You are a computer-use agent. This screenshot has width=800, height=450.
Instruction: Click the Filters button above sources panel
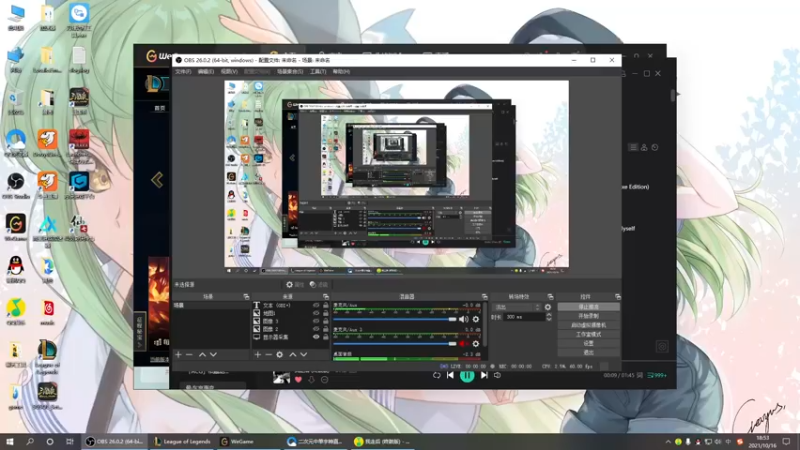pyautogui.click(x=319, y=285)
